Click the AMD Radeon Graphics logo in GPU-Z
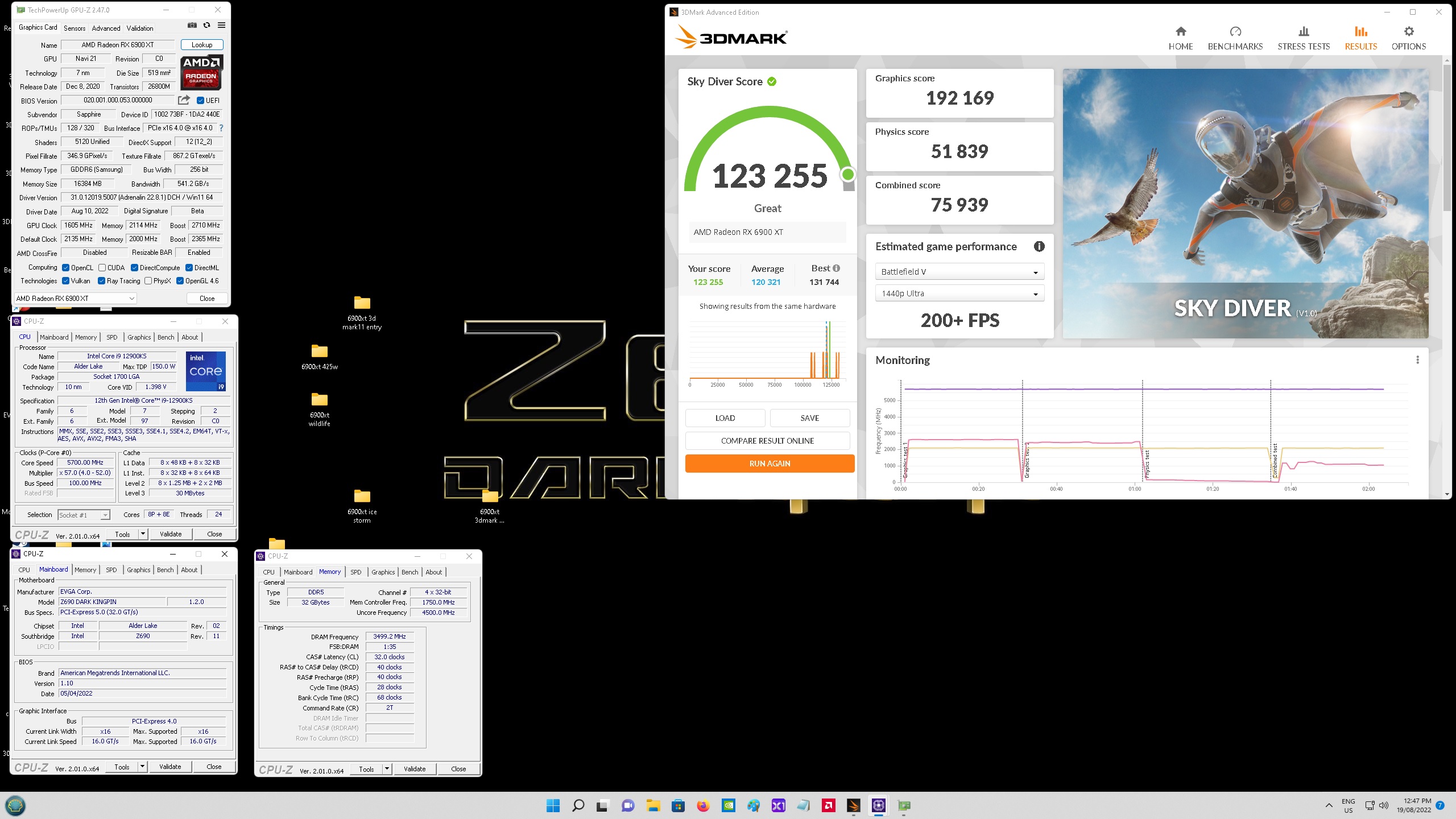Image resolution: width=1456 pixels, height=819 pixels. pos(202,72)
